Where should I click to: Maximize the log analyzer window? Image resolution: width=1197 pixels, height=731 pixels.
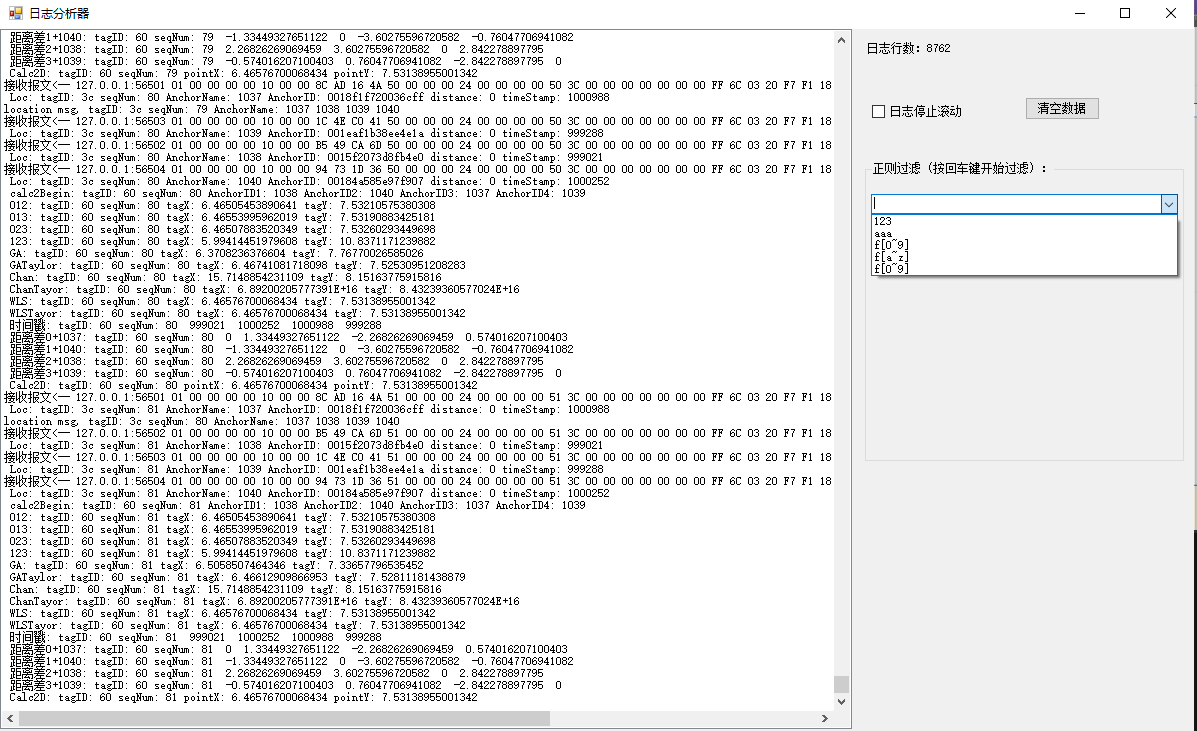tap(1125, 14)
